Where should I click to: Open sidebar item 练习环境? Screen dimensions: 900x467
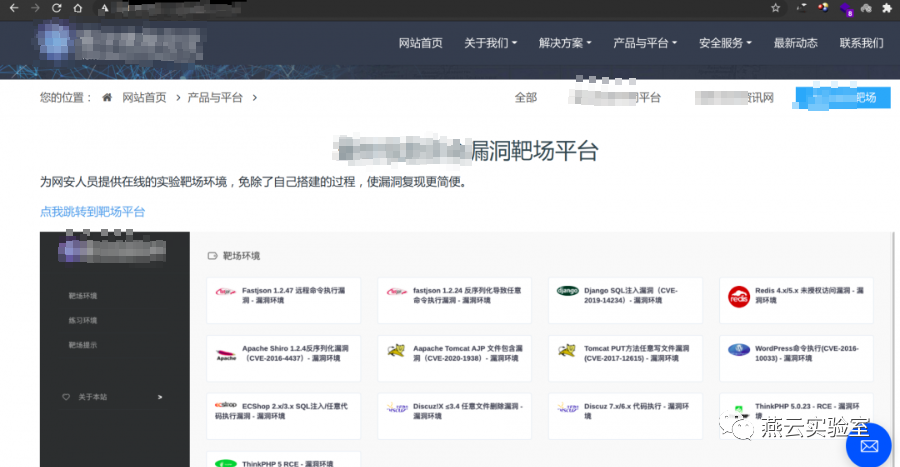pyautogui.click(x=83, y=321)
